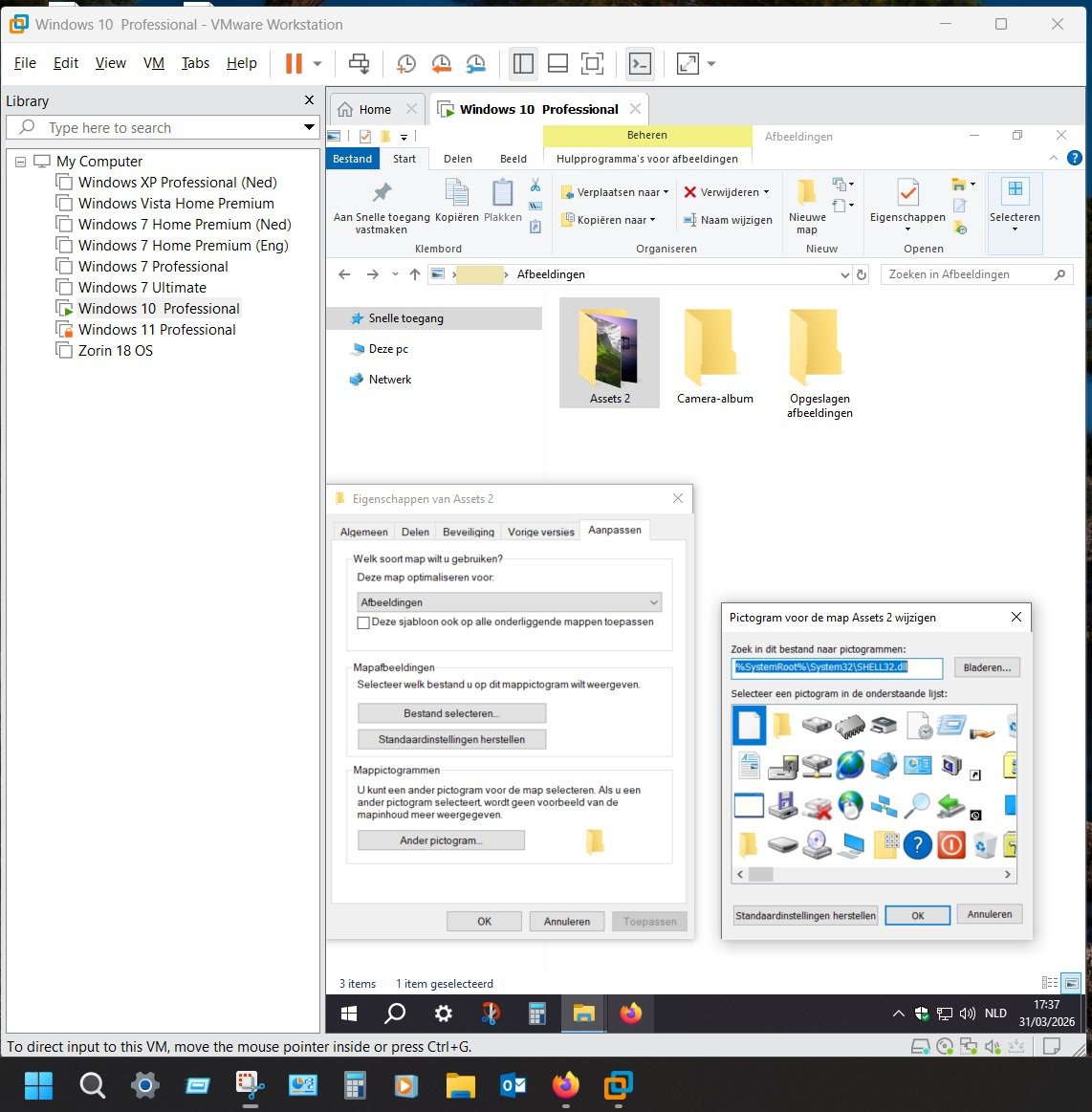The height and width of the screenshot is (1112, 1092).
Task: Open the VM menu
Action: 153,63
